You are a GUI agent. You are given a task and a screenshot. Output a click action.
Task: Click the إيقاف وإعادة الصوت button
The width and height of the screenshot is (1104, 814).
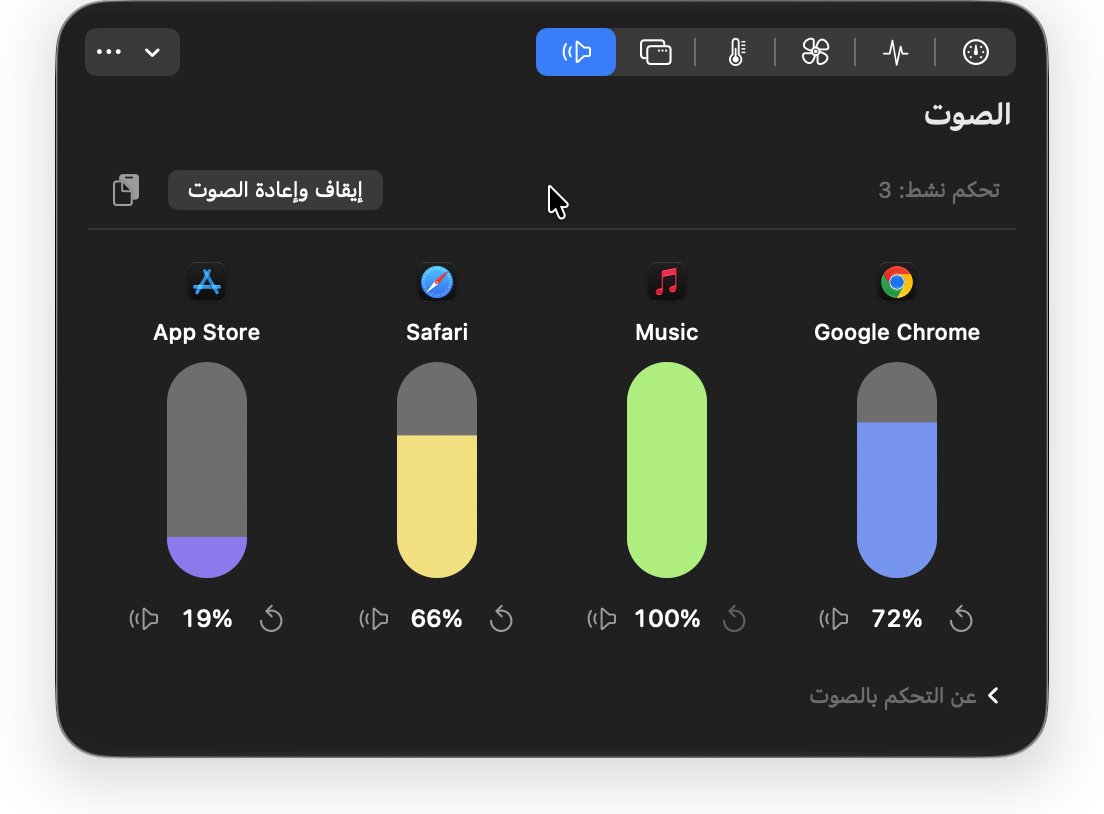coord(275,190)
